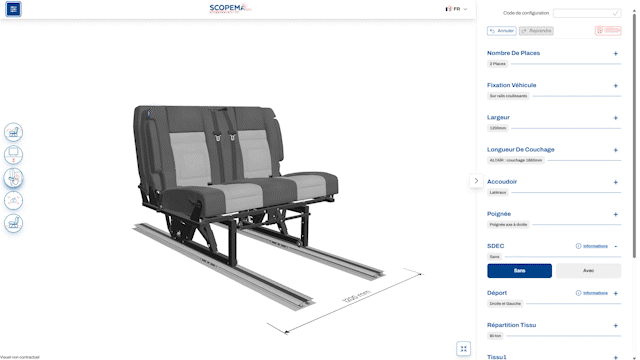The width and height of the screenshot is (640, 360).
Task: Collapse the SDEC section with the minus
Action: click(616, 246)
